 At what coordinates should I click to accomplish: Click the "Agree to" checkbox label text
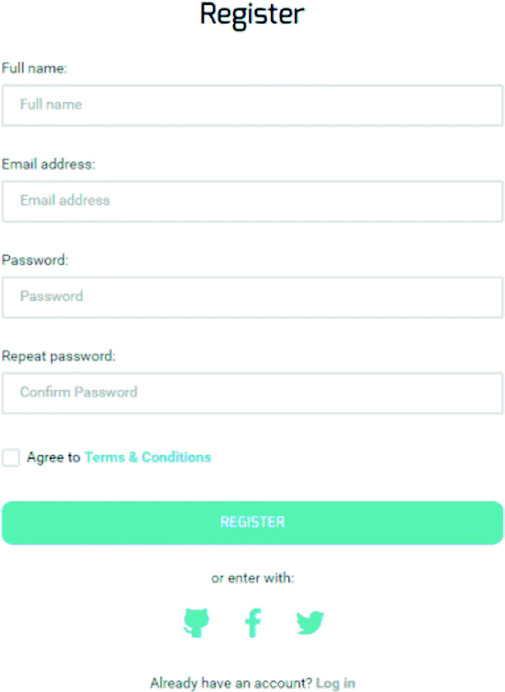[x=53, y=457]
